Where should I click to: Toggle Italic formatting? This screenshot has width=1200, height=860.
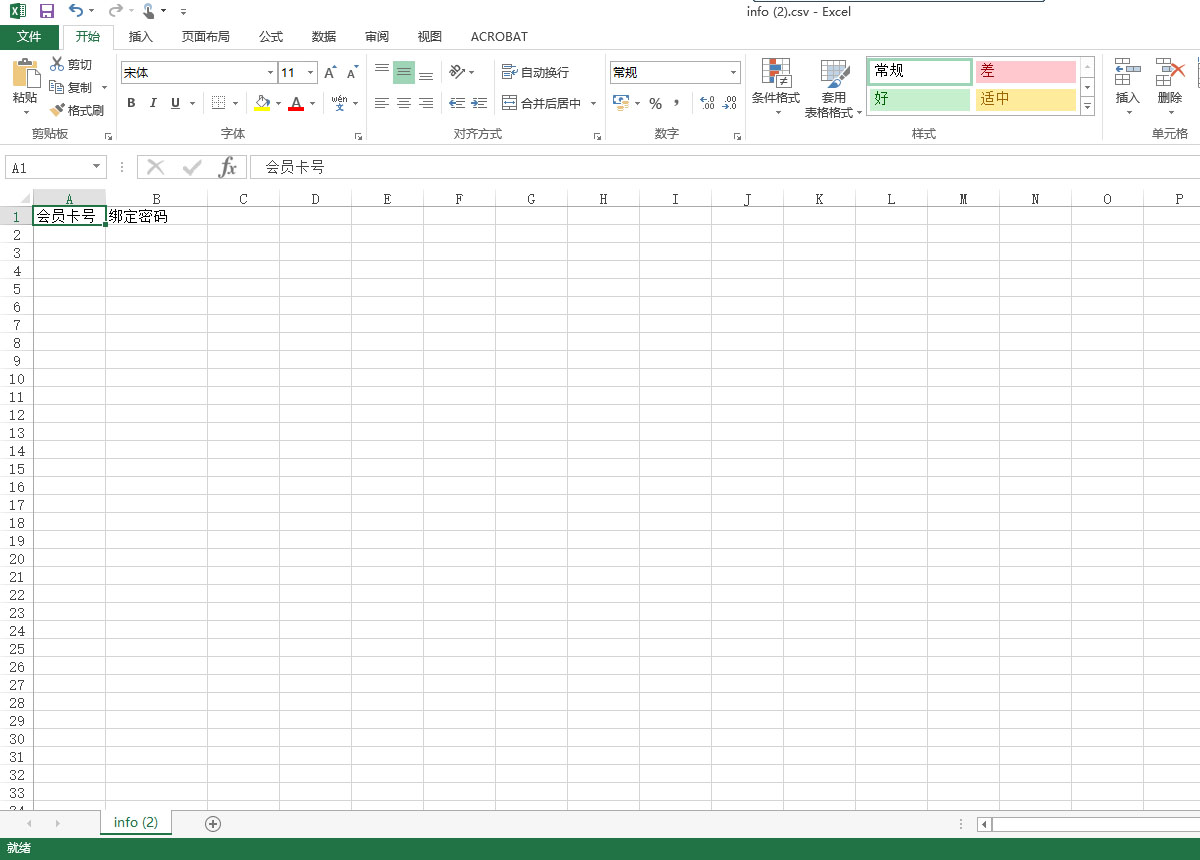153,103
